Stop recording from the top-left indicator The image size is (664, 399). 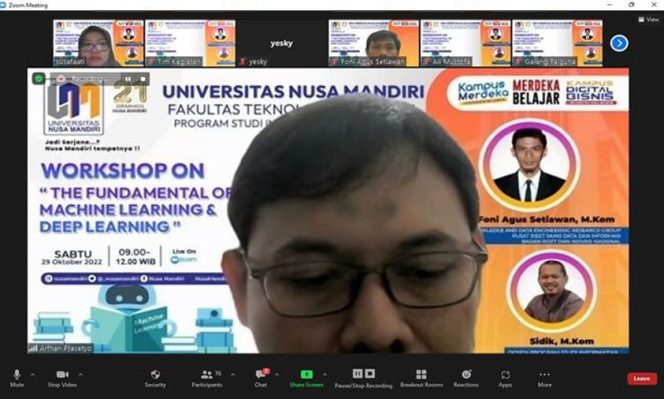pyautogui.click(x=143, y=79)
